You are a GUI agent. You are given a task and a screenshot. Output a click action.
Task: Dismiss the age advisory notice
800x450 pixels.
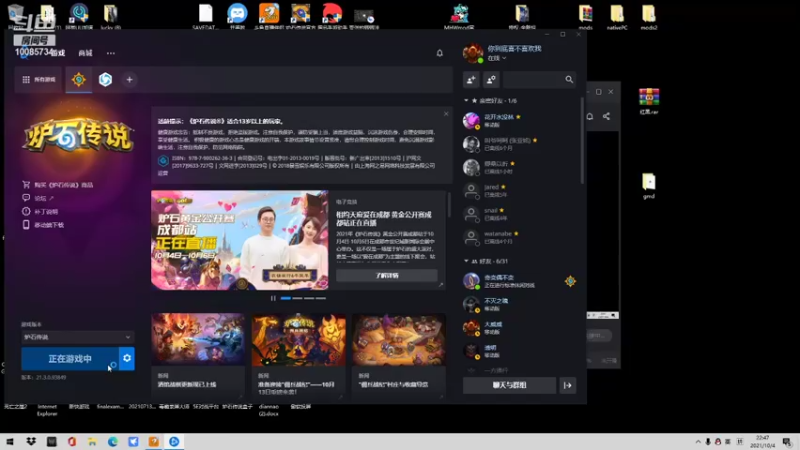pyautogui.click(x=446, y=114)
